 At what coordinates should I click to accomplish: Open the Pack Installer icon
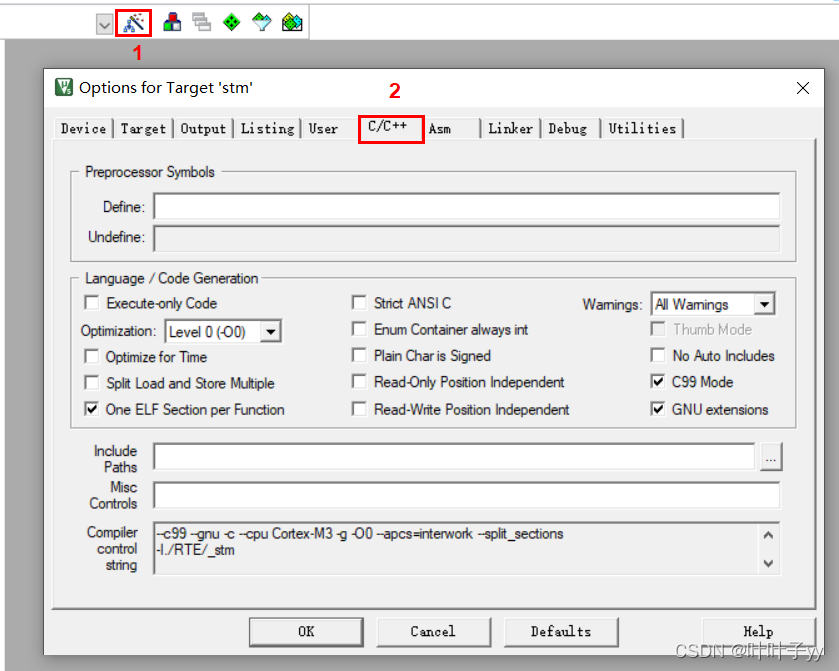point(292,22)
